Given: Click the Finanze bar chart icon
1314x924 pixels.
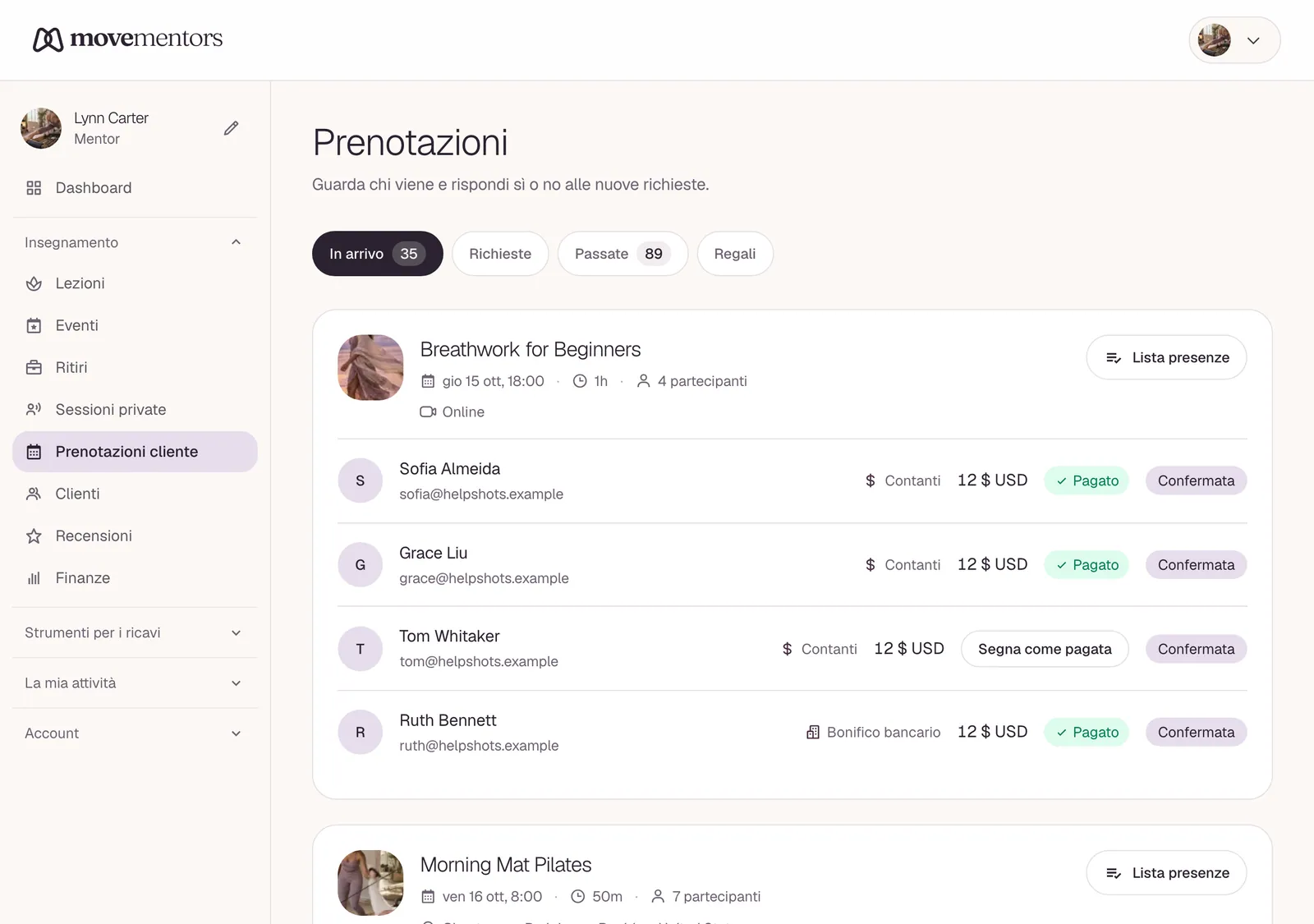Looking at the screenshot, I should 34,578.
